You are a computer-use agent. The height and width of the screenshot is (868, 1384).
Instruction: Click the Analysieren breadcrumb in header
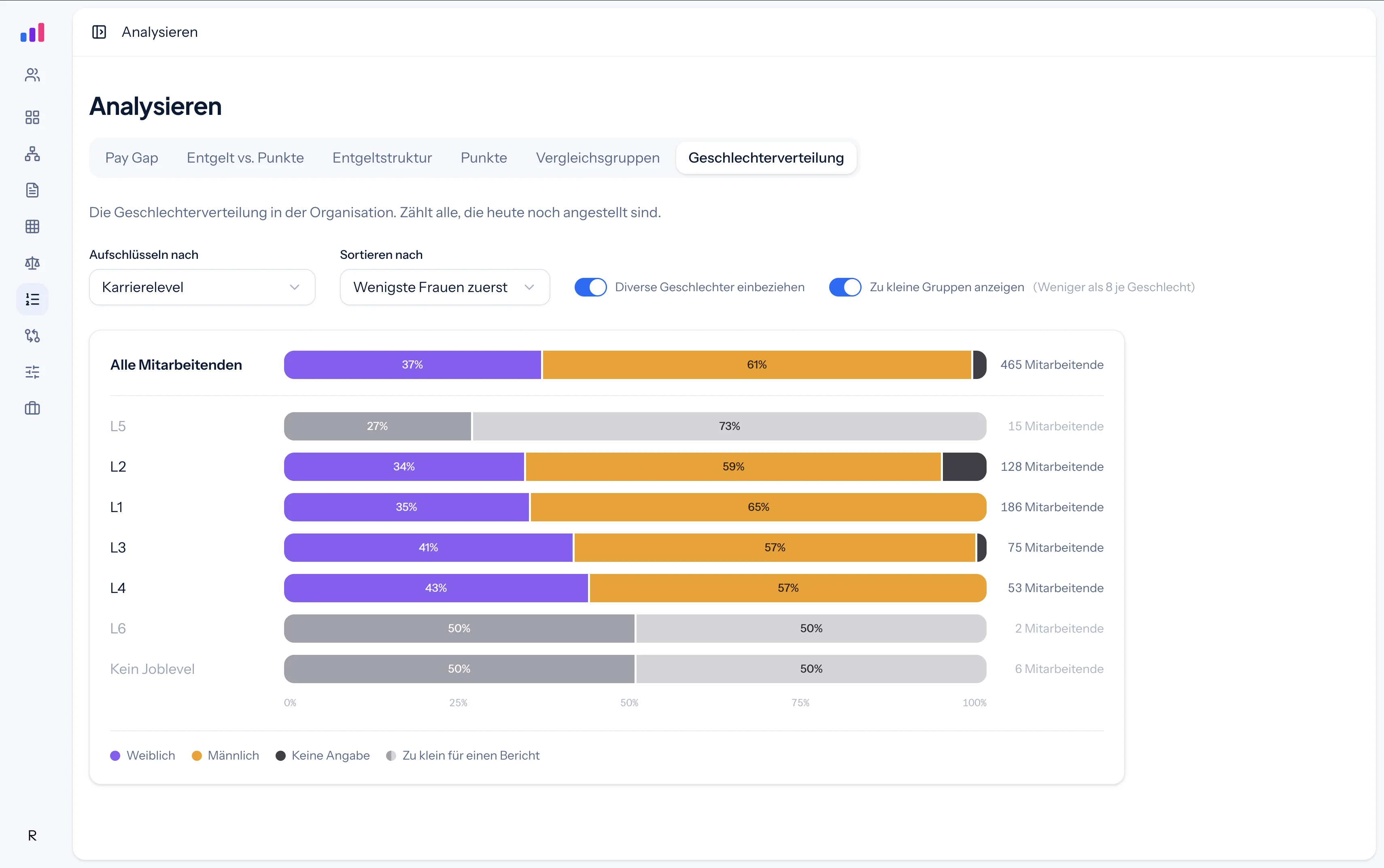click(x=160, y=32)
